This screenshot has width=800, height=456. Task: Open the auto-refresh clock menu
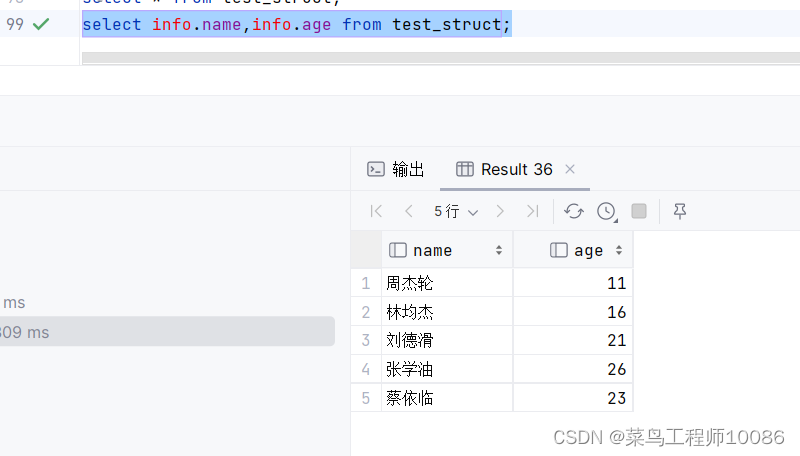(x=607, y=211)
